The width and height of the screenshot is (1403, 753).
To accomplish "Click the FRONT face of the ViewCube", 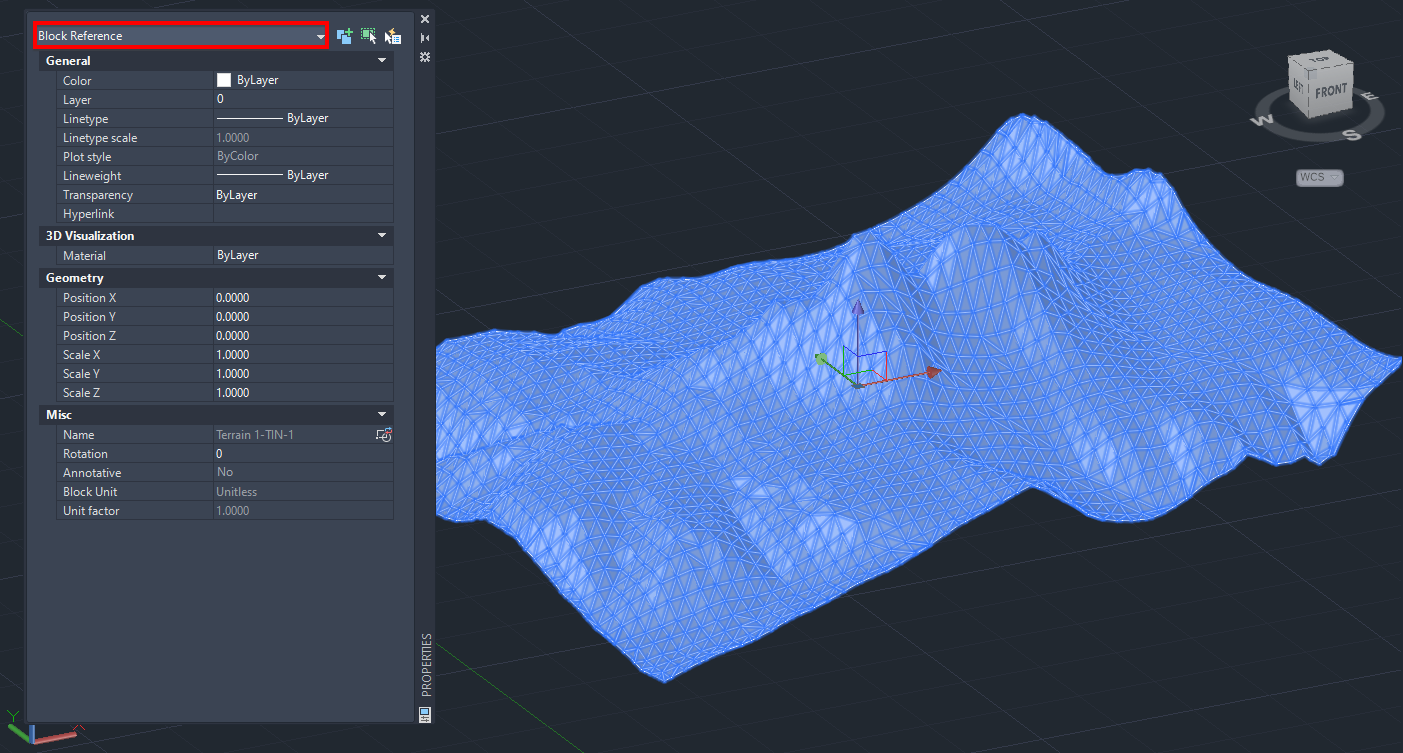I will (1331, 91).
